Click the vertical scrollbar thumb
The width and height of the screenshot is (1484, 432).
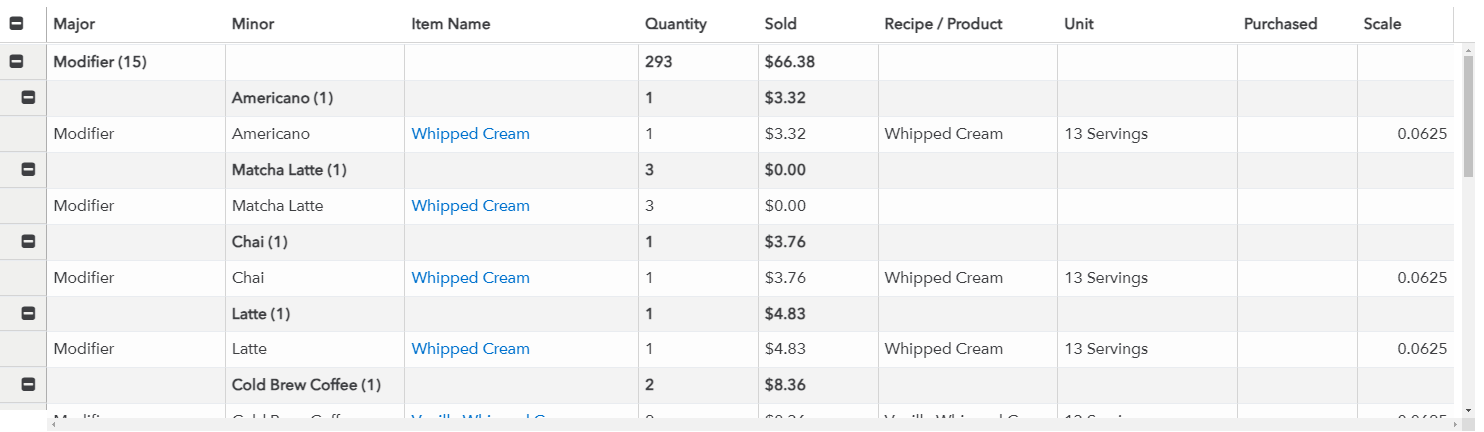tap(1468, 115)
